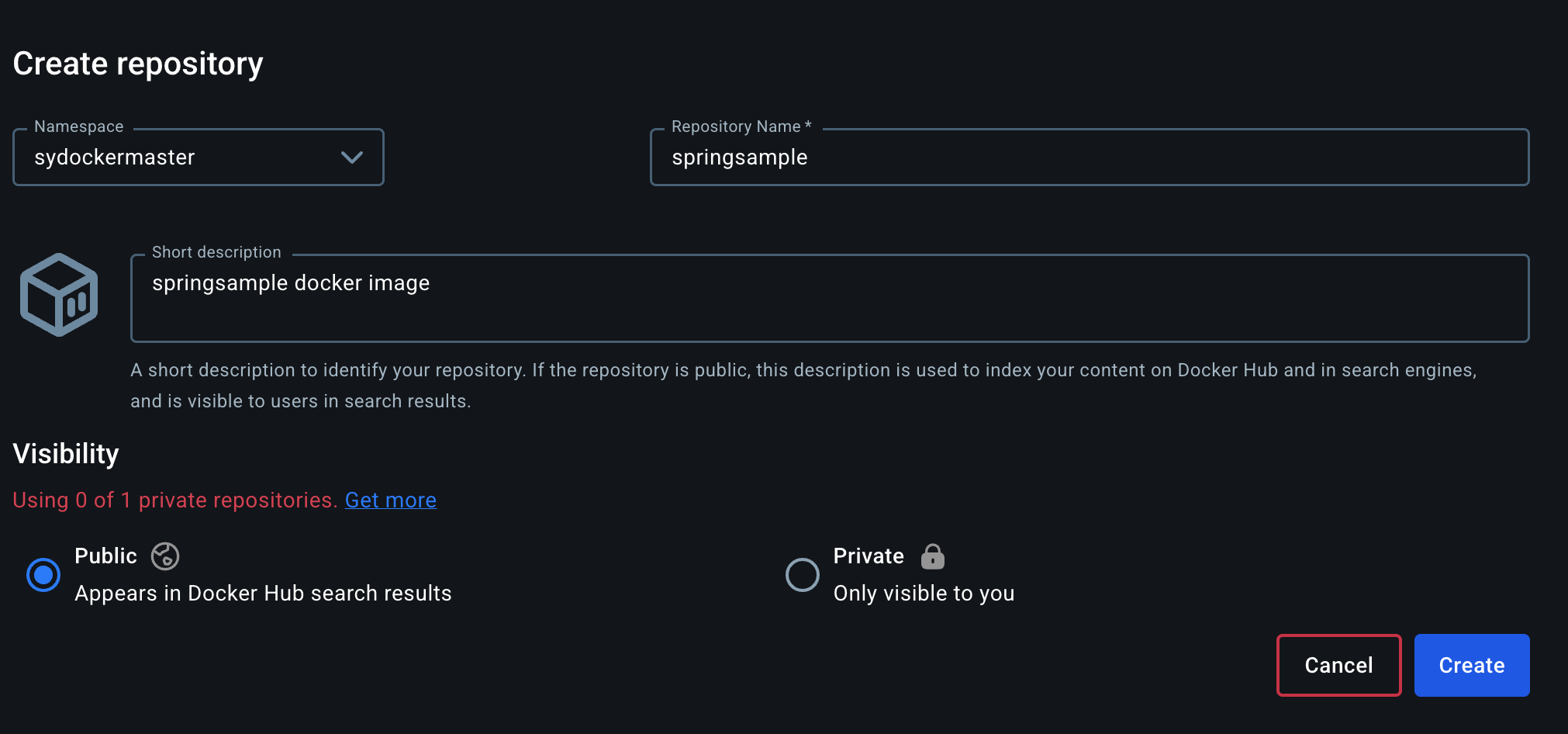This screenshot has height=734, width=1568.
Task: Click 'Appears in Docker Hub search results' text
Action: (263, 594)
